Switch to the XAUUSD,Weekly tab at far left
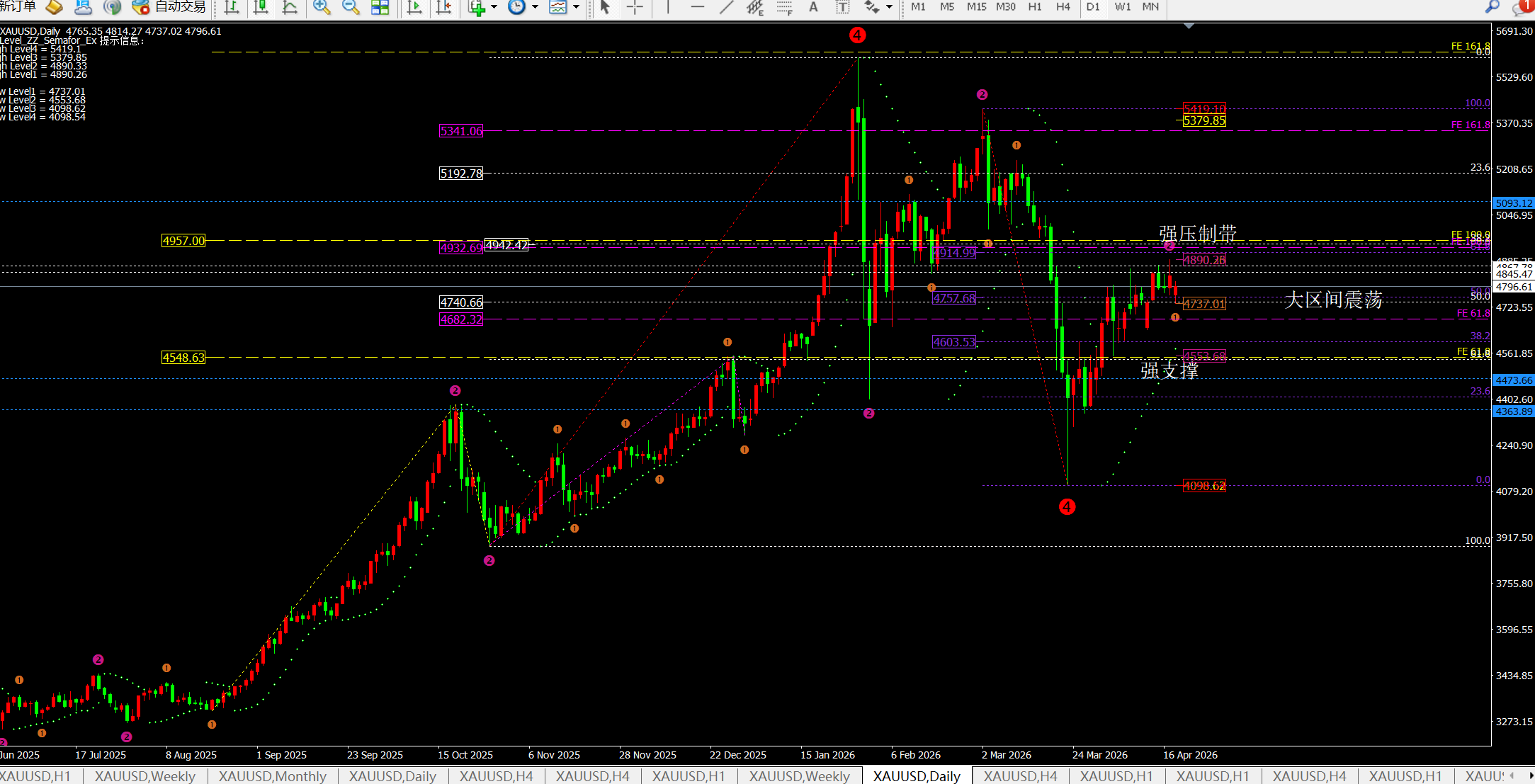This screenshot has width=1535, height=784. pyautogui.click(x=145, y=776)
